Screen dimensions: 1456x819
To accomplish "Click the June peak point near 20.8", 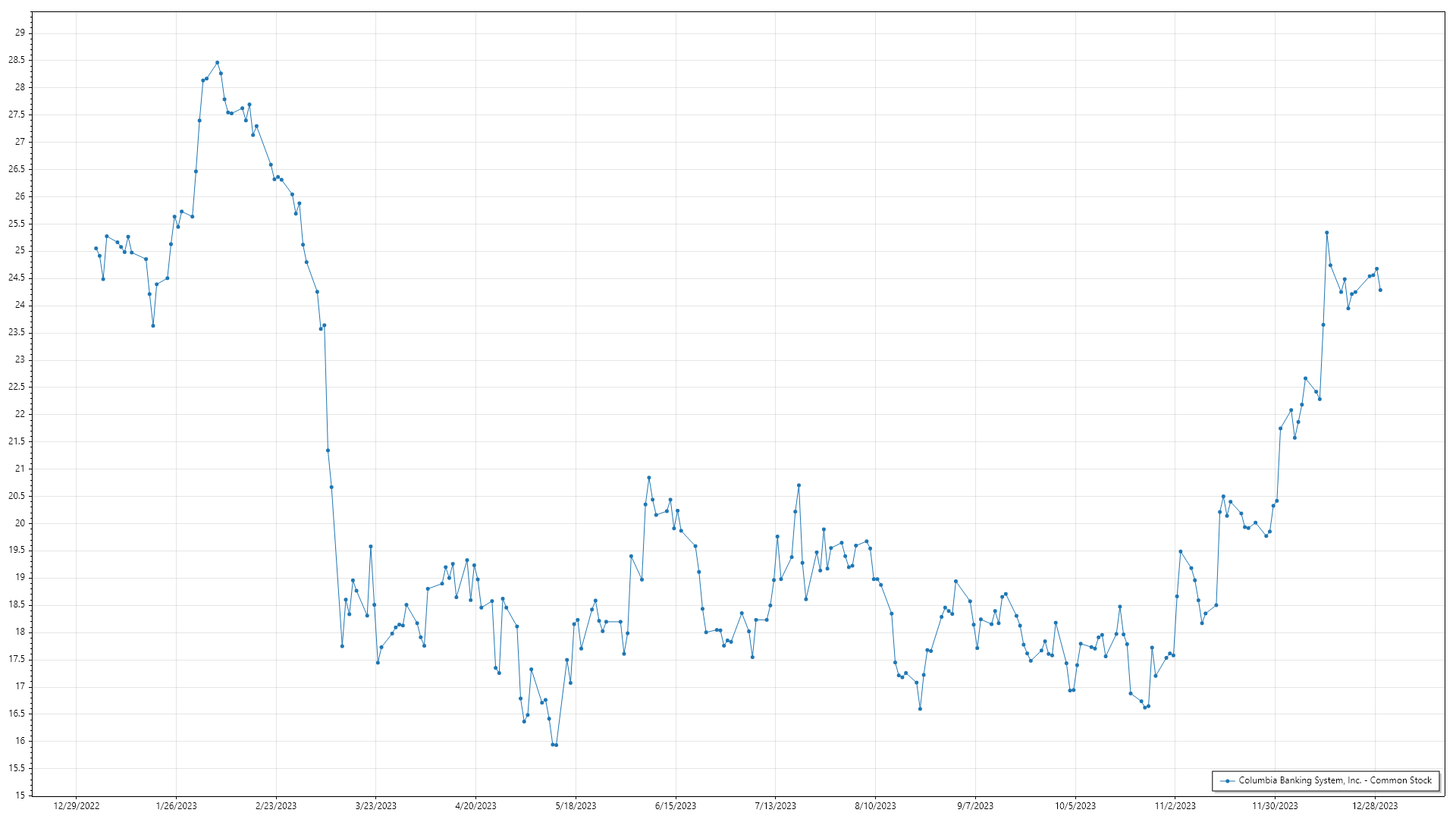I will (648, 478).
